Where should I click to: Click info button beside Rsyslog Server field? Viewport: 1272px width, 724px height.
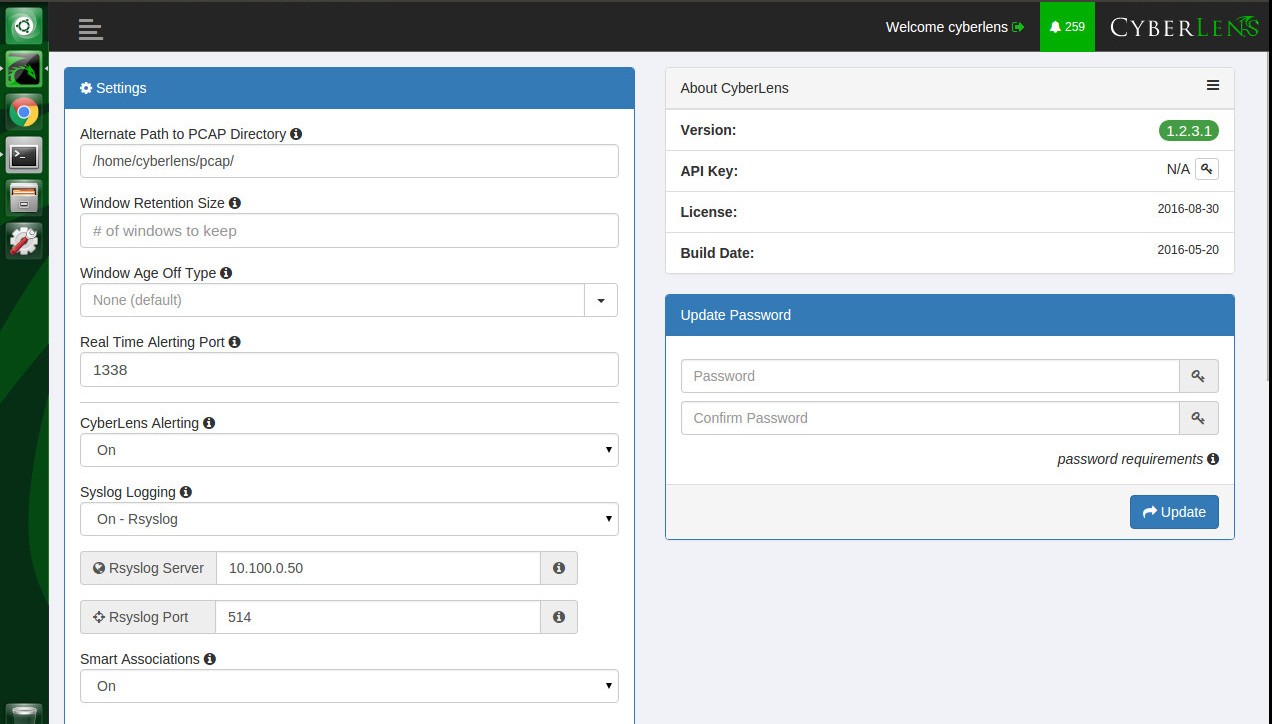point(559,568)
